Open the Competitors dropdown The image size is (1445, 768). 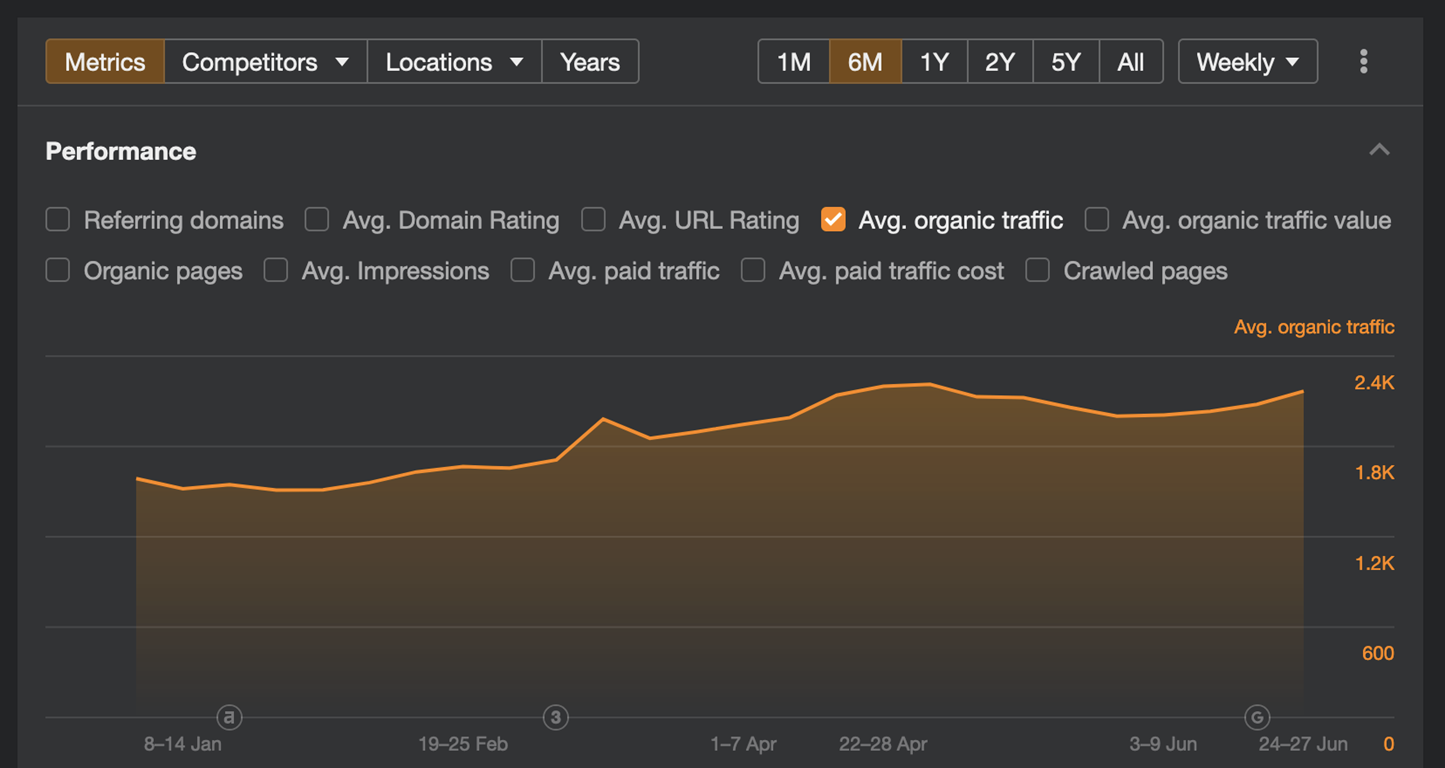coord(266,62)
